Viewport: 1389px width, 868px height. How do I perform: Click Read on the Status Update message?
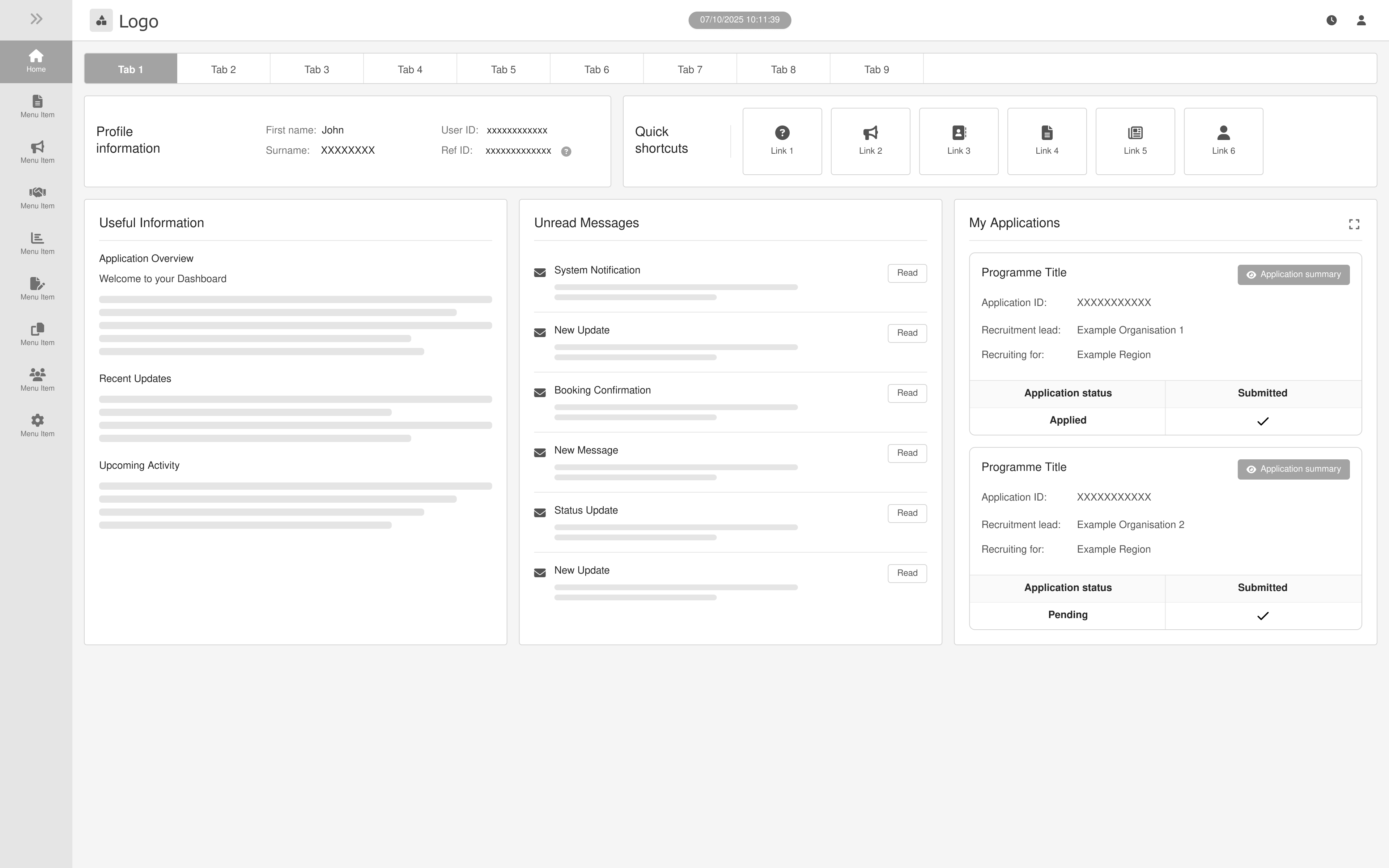click(907, 513)
